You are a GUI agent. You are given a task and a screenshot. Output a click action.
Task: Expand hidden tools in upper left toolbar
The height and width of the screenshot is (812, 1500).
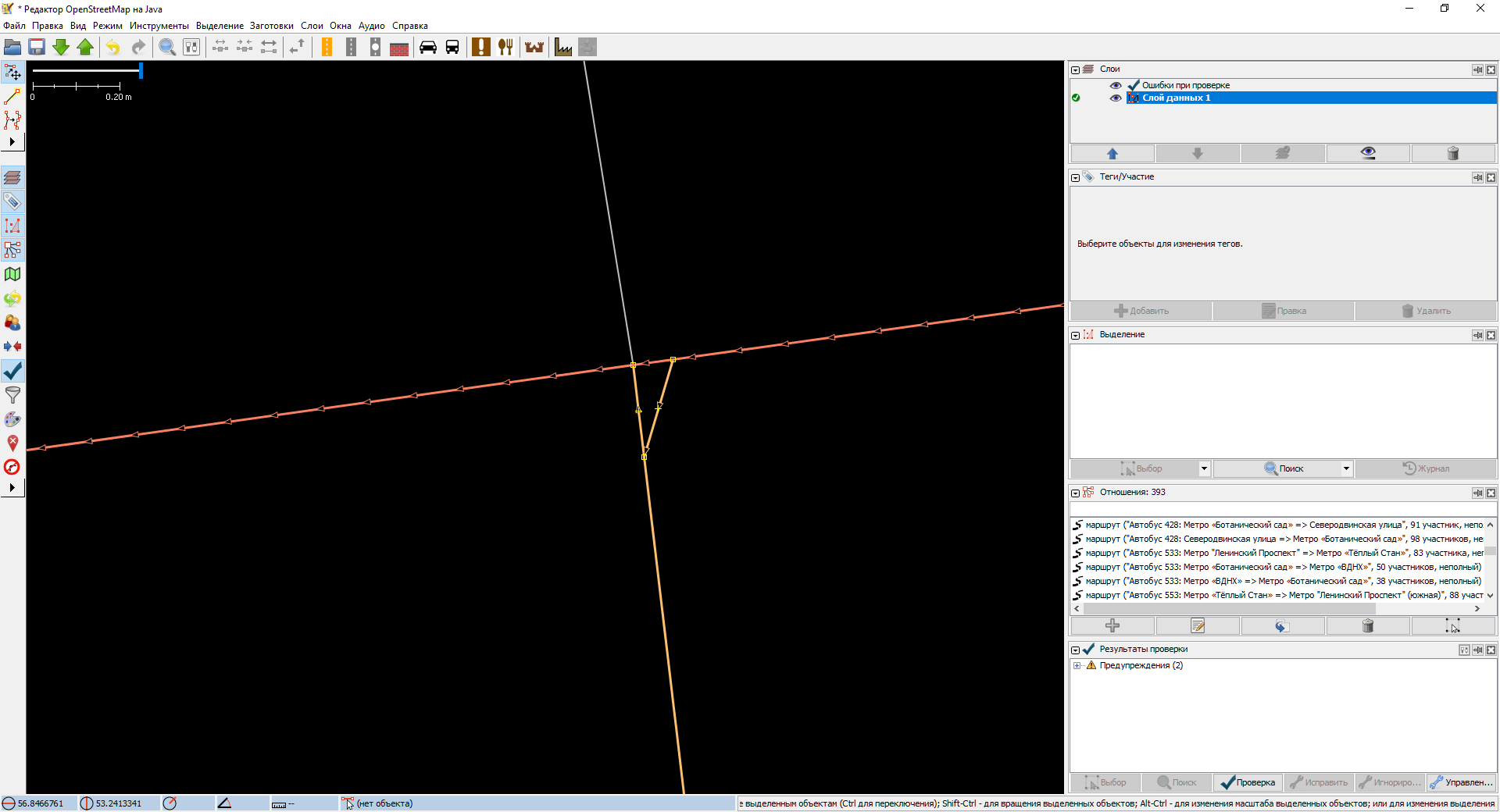(12, 142)
